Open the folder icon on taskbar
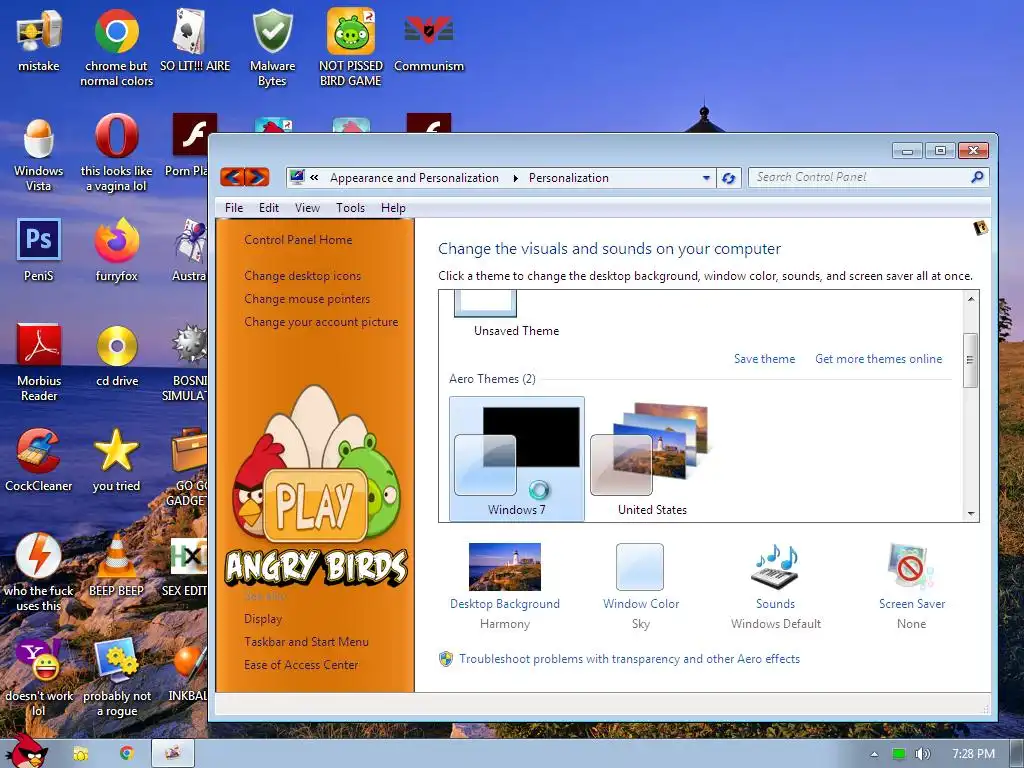The height and width of the screenshot is (768, 1024). (80, 754)
